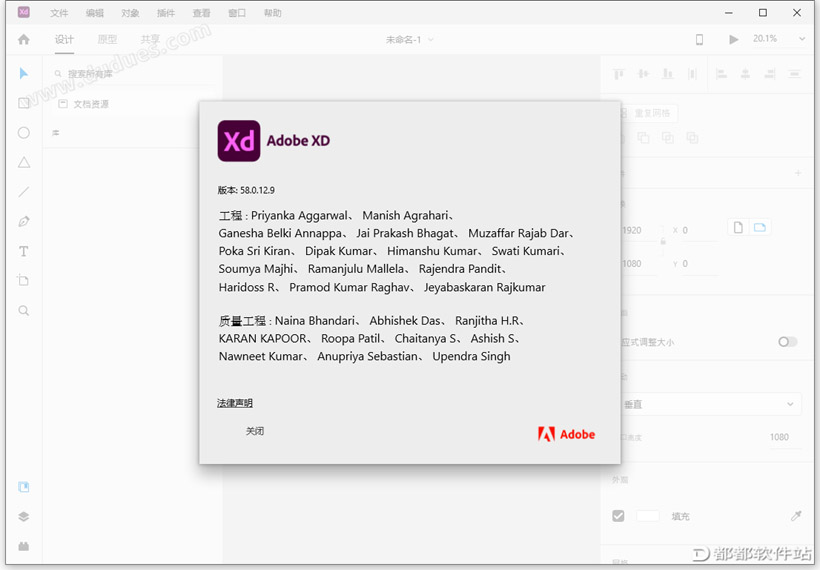This screenshot has height=570, width=820.
Task: Select landscape artboard orientation
Action: (759, 227)
